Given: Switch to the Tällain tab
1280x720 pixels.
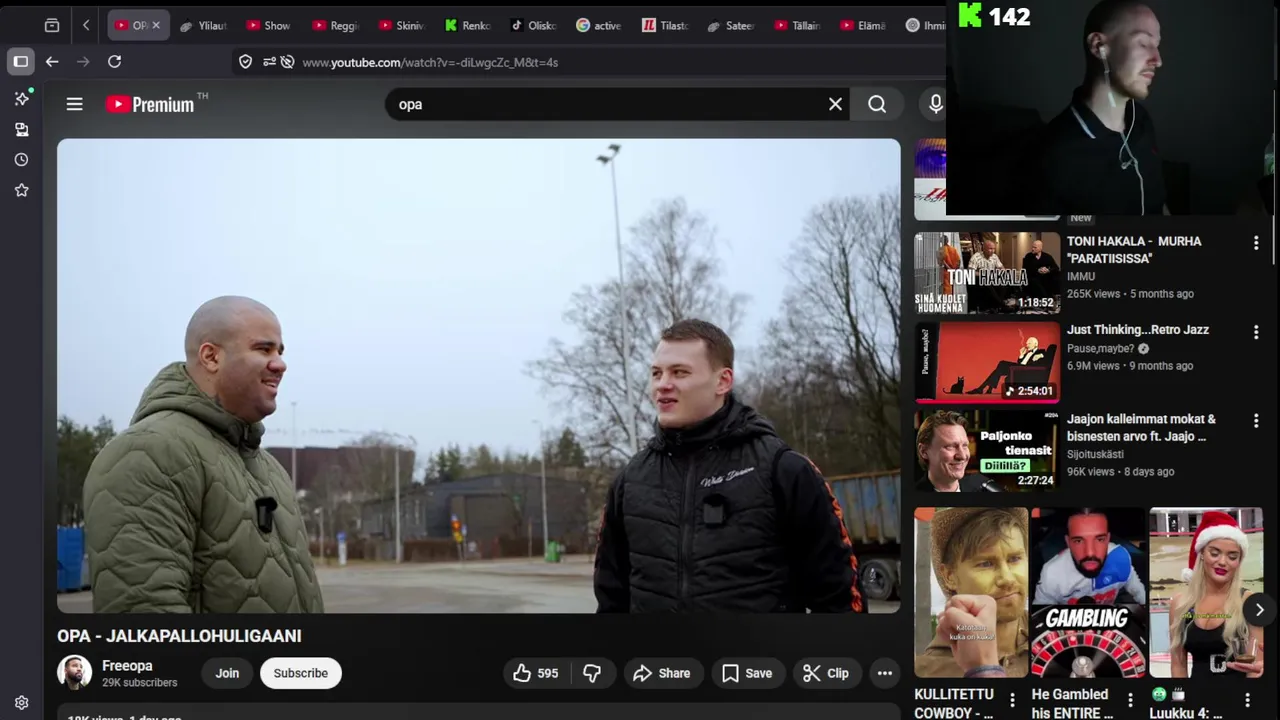Looking at the screenshot, I should tap(797, 25).
